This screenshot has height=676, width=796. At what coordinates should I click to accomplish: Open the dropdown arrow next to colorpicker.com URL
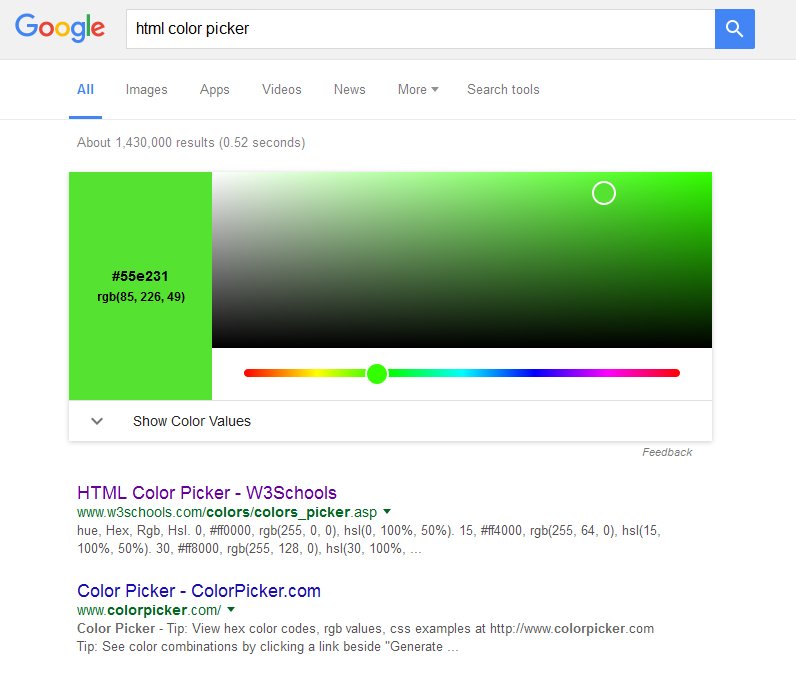(231, 610)
